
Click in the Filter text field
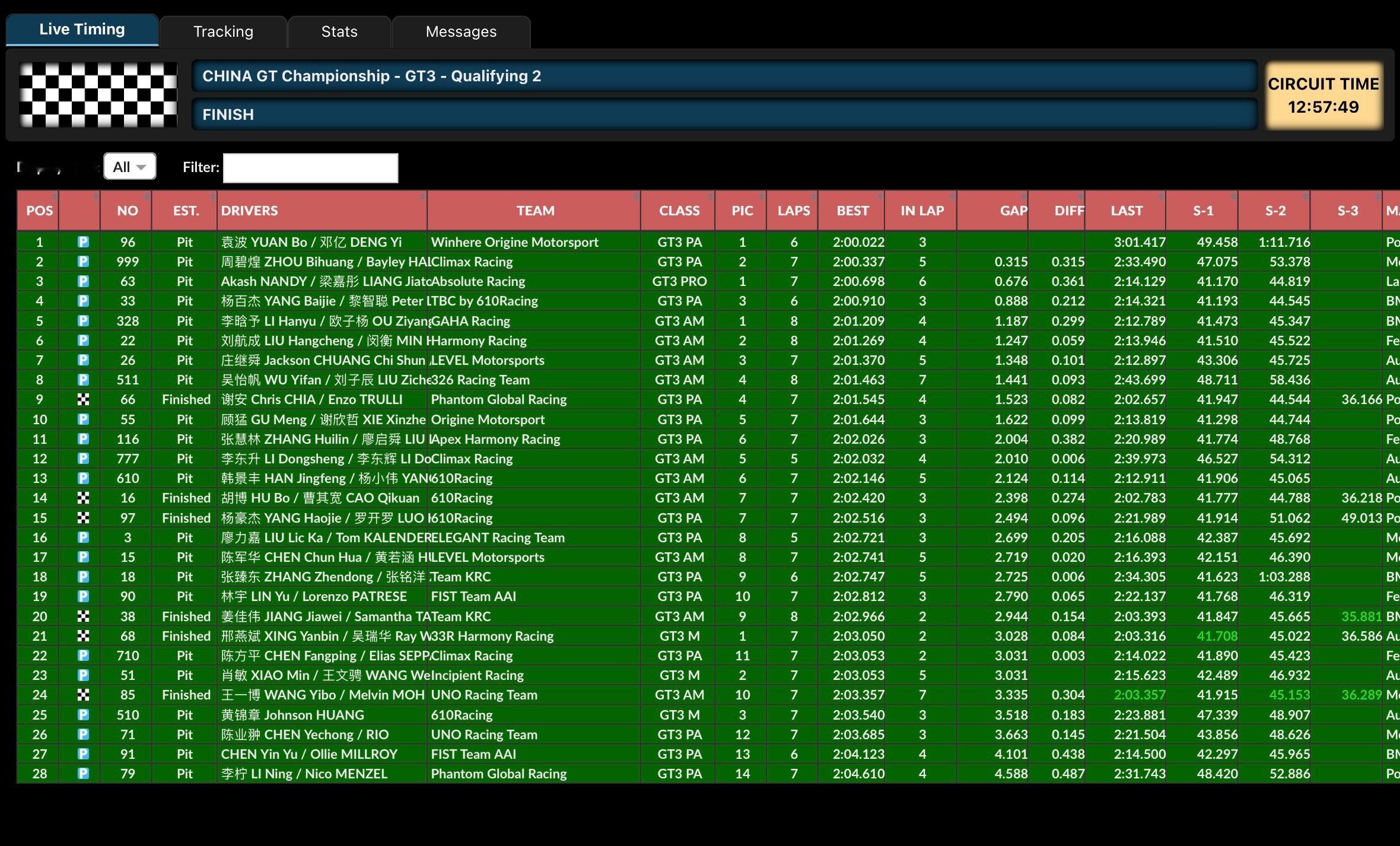310,168
